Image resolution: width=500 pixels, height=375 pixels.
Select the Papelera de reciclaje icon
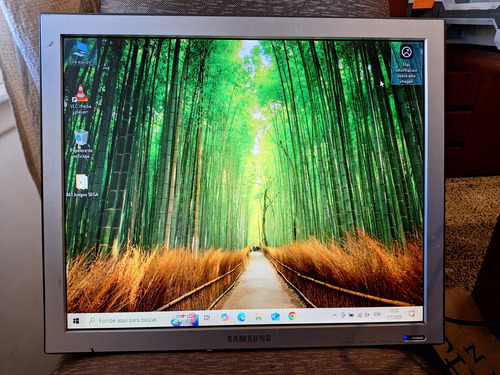tap(81, 144)
